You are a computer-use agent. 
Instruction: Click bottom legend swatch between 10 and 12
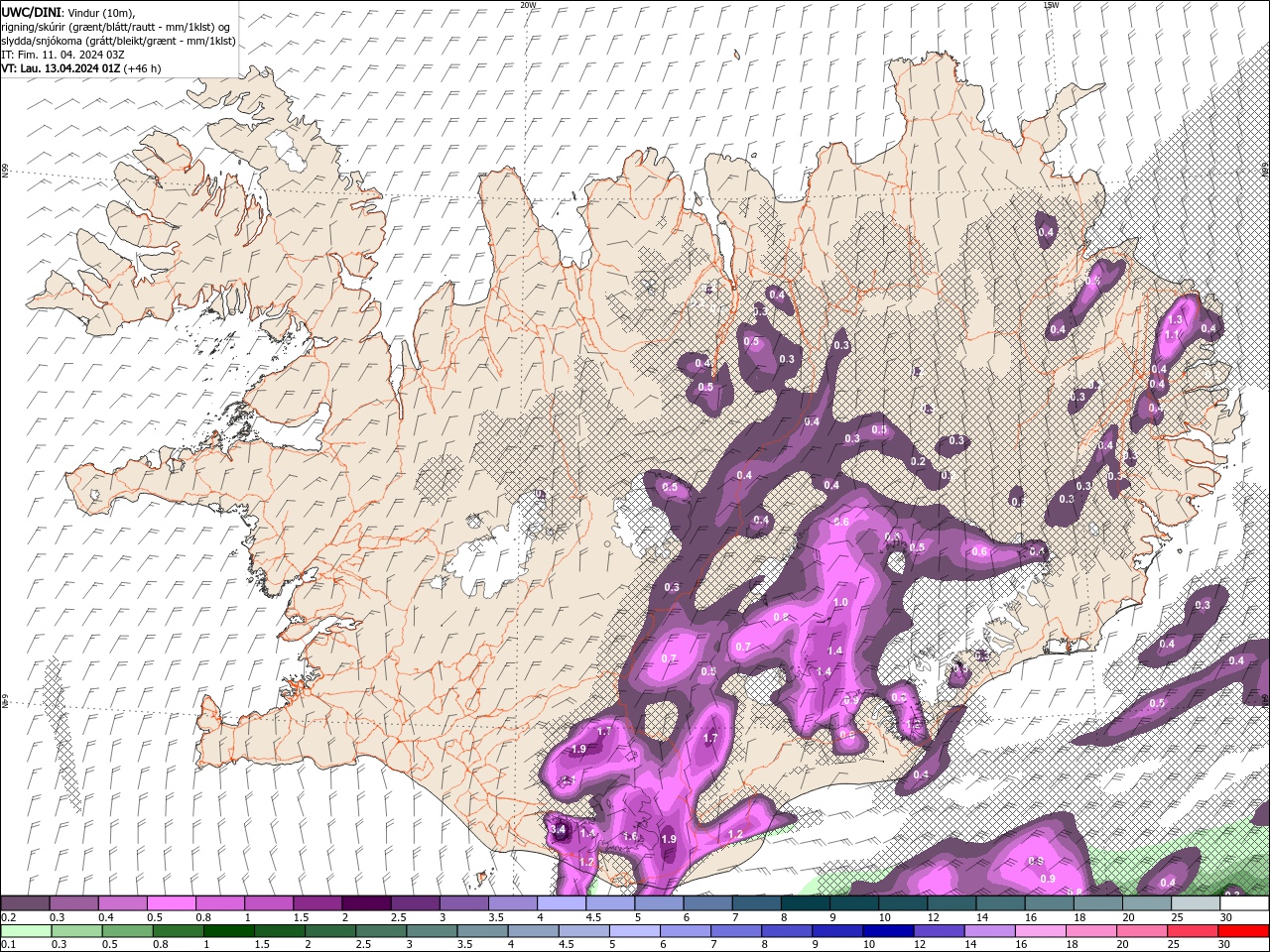click(887, 931)
